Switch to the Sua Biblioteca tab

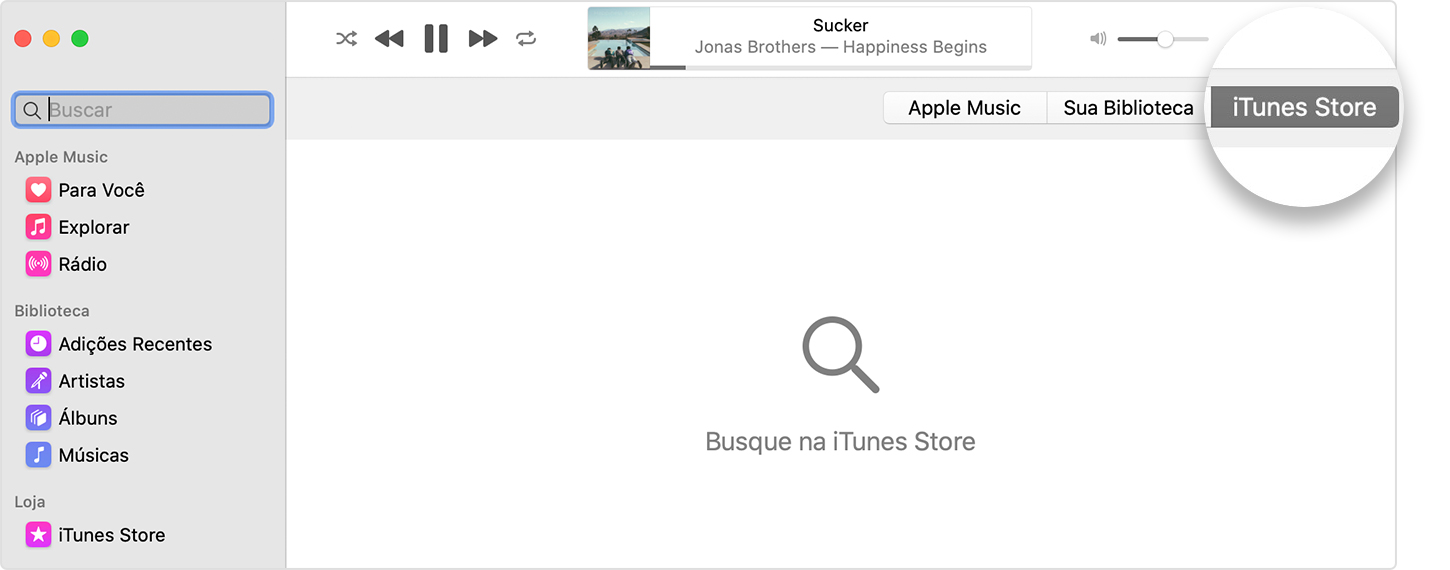coord(1128,108)
